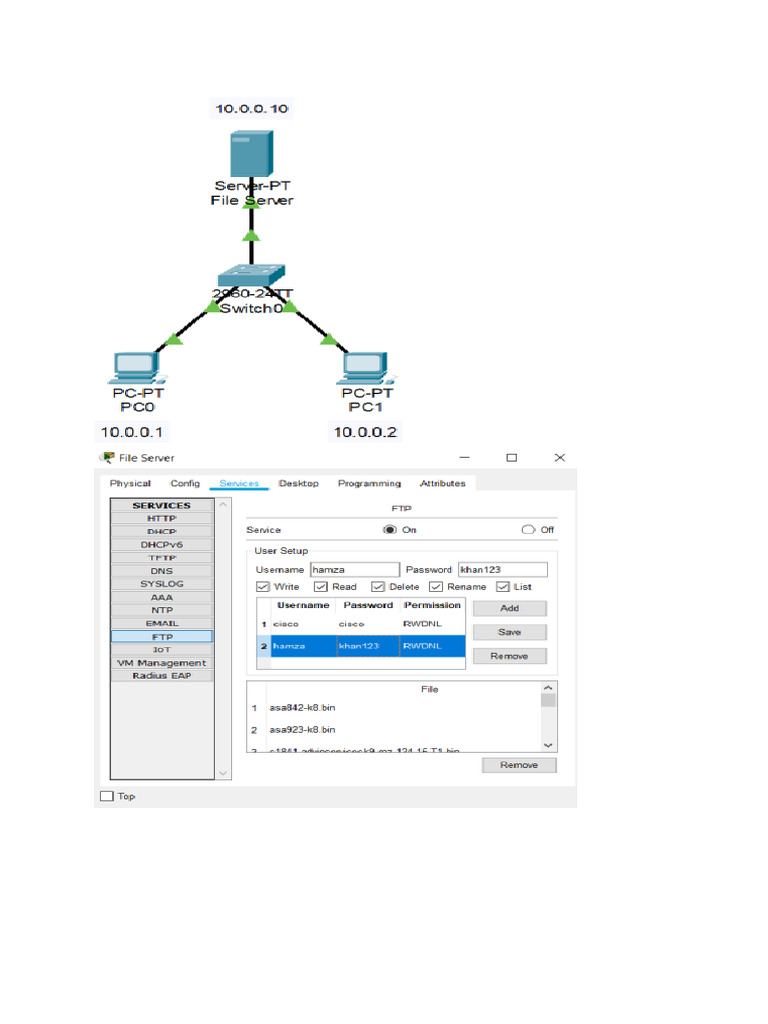768x1024 pixels.
Task: Click the File Server device icon
Action: pyautogui.click(x=251, y=153)
